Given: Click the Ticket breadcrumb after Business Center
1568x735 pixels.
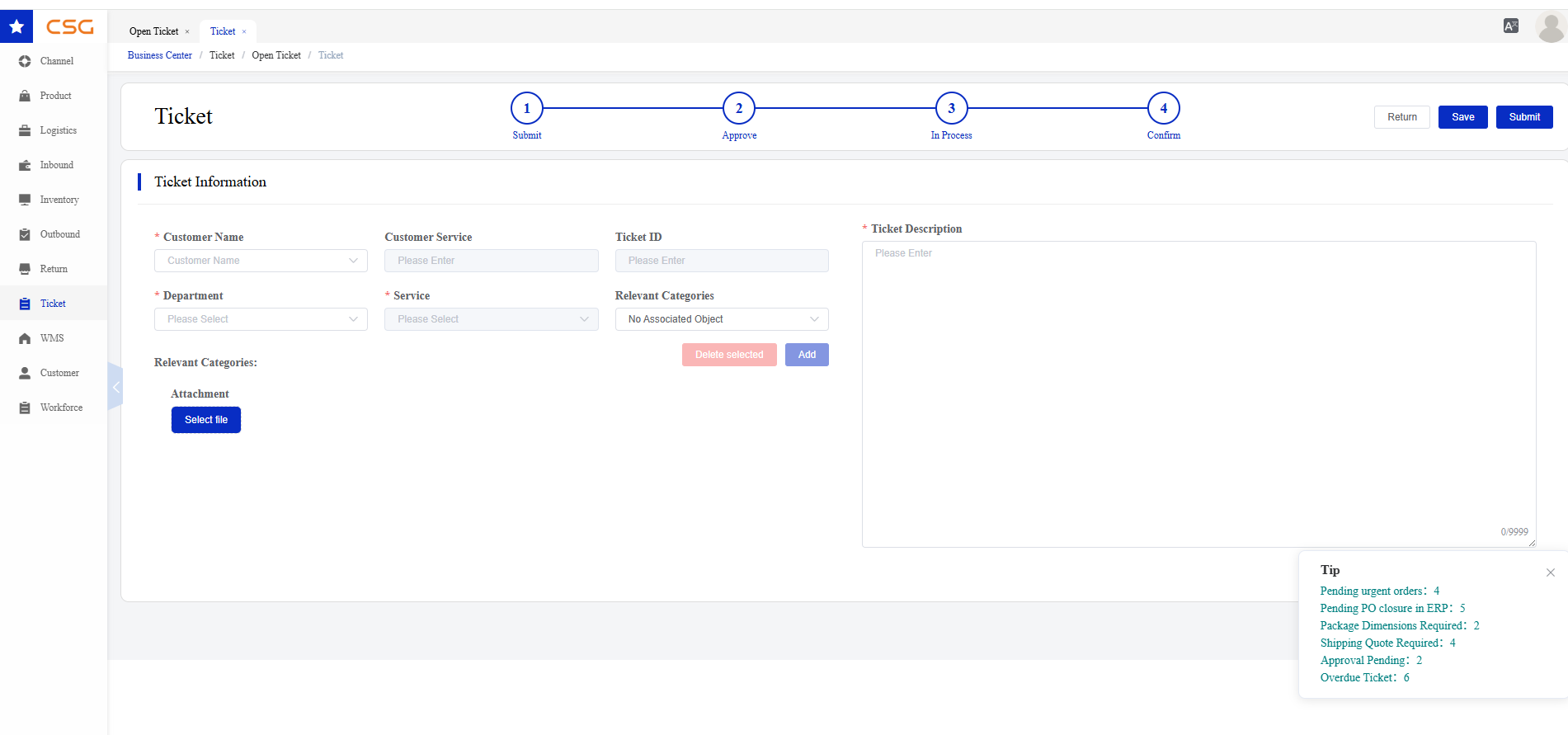Looking at the screenshot, I should point(222,55).
